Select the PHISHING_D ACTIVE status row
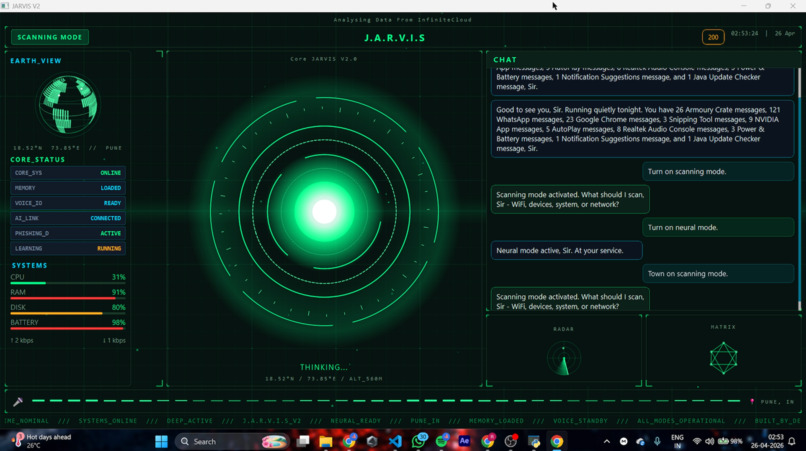 pos(68,233)
